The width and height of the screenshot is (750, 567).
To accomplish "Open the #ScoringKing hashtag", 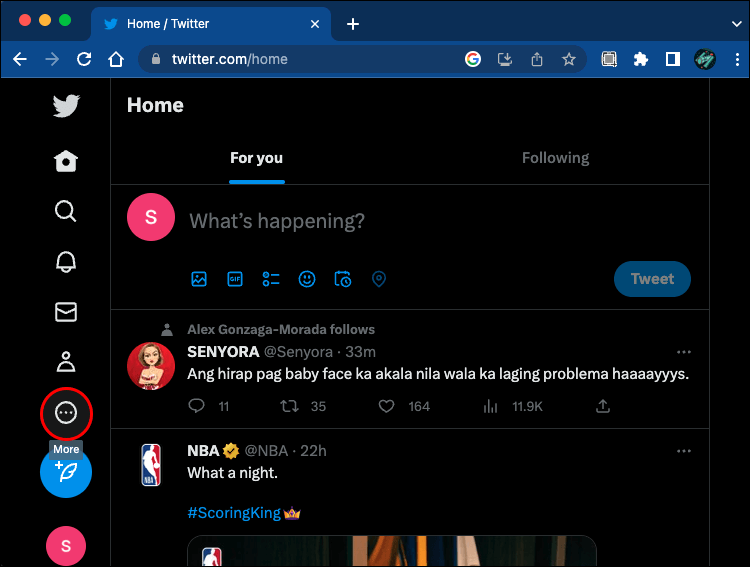I will pos(234,513).
